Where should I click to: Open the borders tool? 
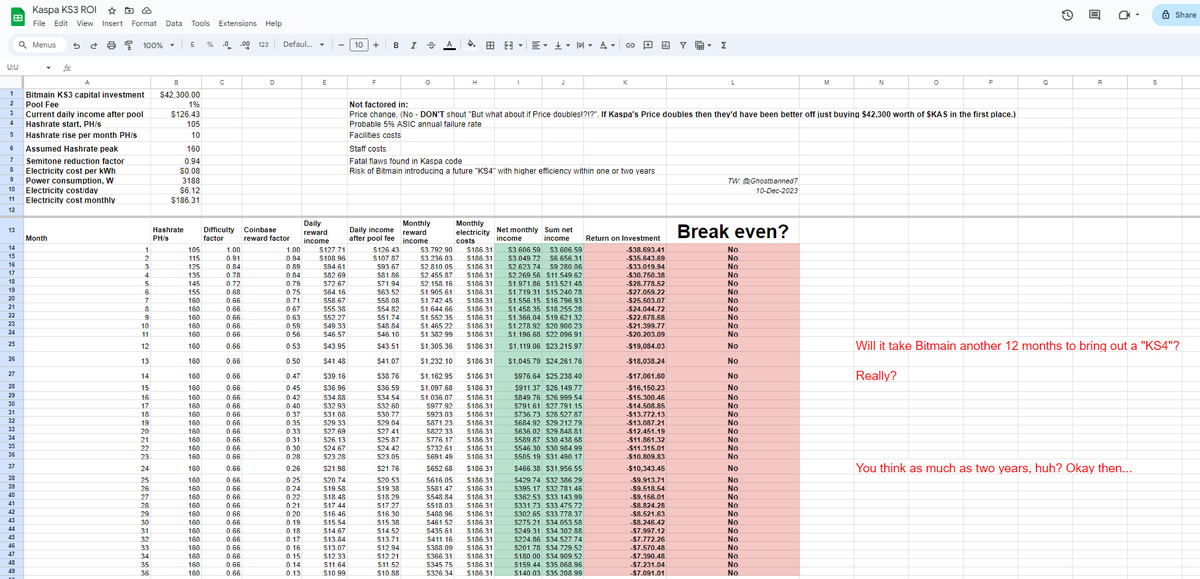coord(490,45)
